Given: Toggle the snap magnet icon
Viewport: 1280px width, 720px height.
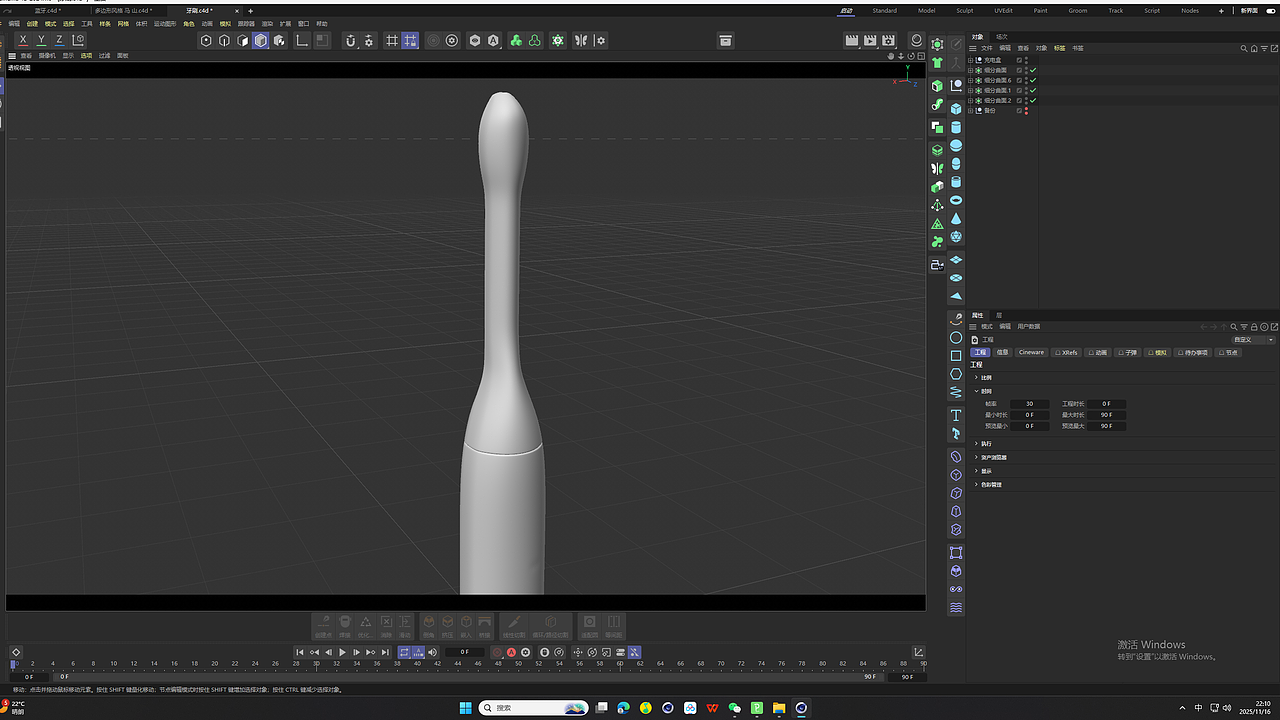Looking at the screenshot, I should tap(351, 41).
